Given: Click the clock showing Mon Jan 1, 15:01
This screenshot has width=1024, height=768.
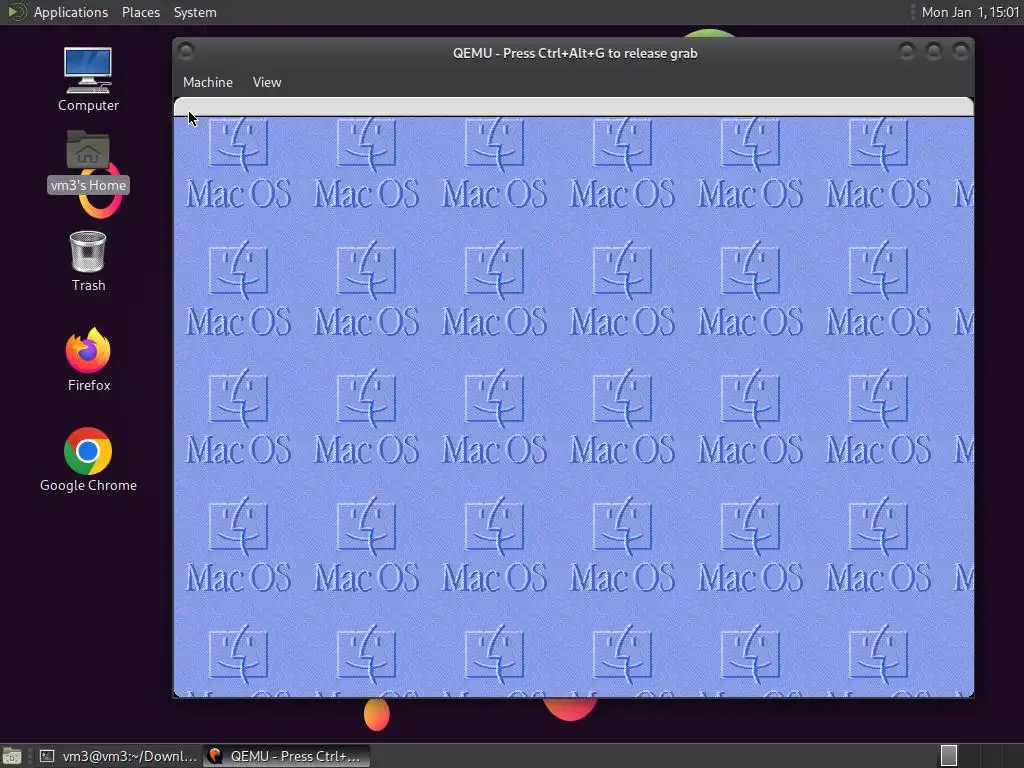Looking at the screenshot, I should (x=970, y=12).
